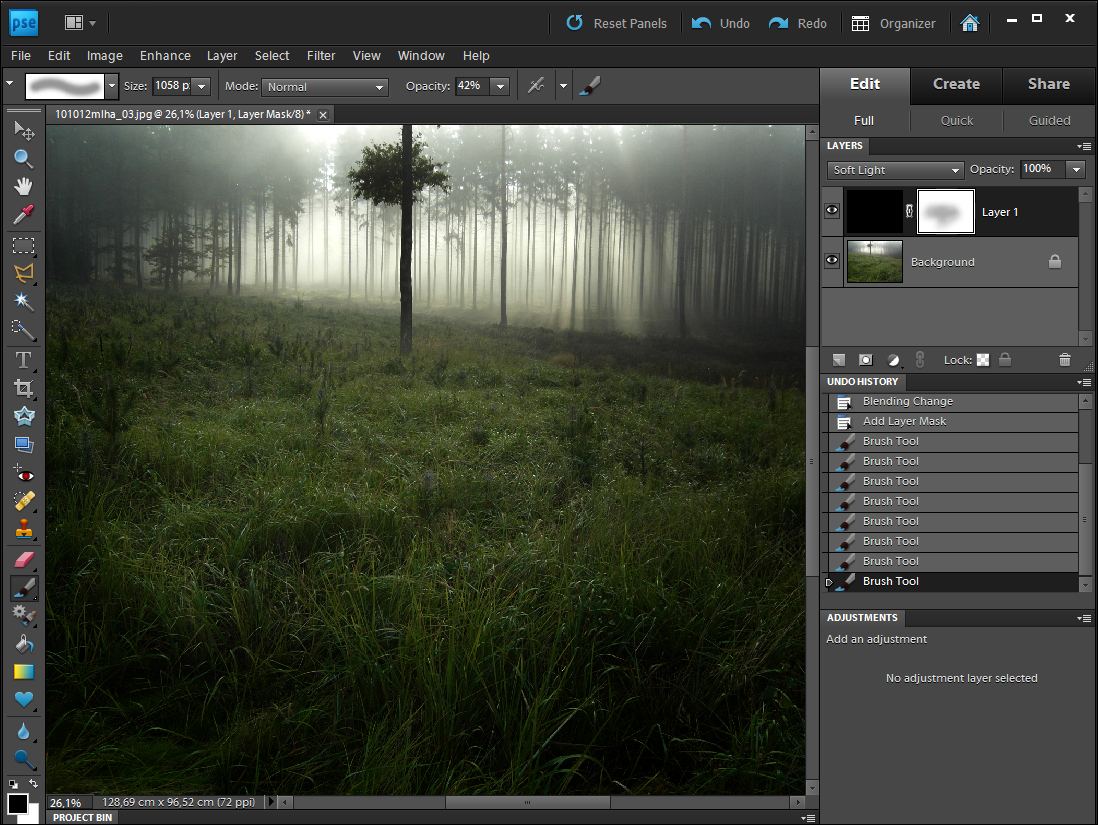The image size is (1098, 825).
Task: Select the Hand tool
Action: pos(23,186)
